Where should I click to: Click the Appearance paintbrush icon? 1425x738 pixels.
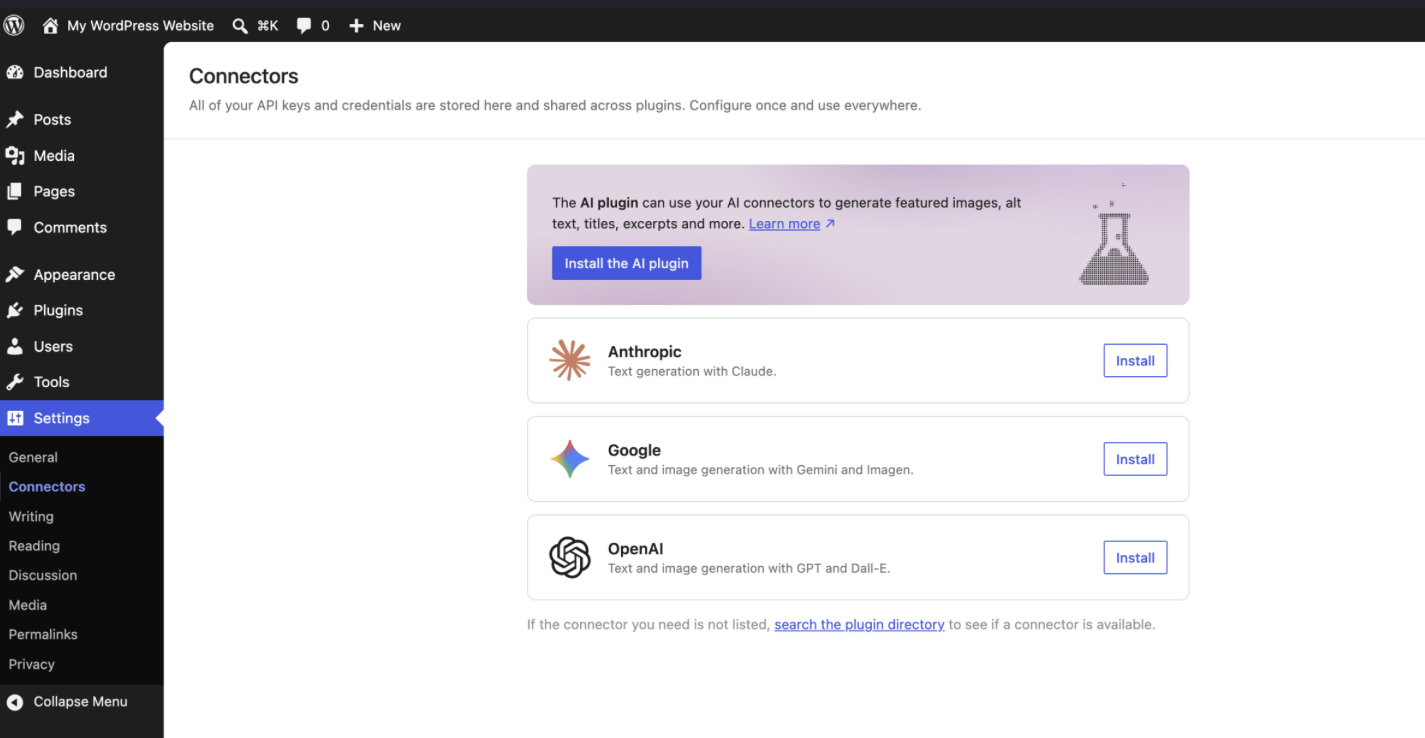click(x=15, y=274)
